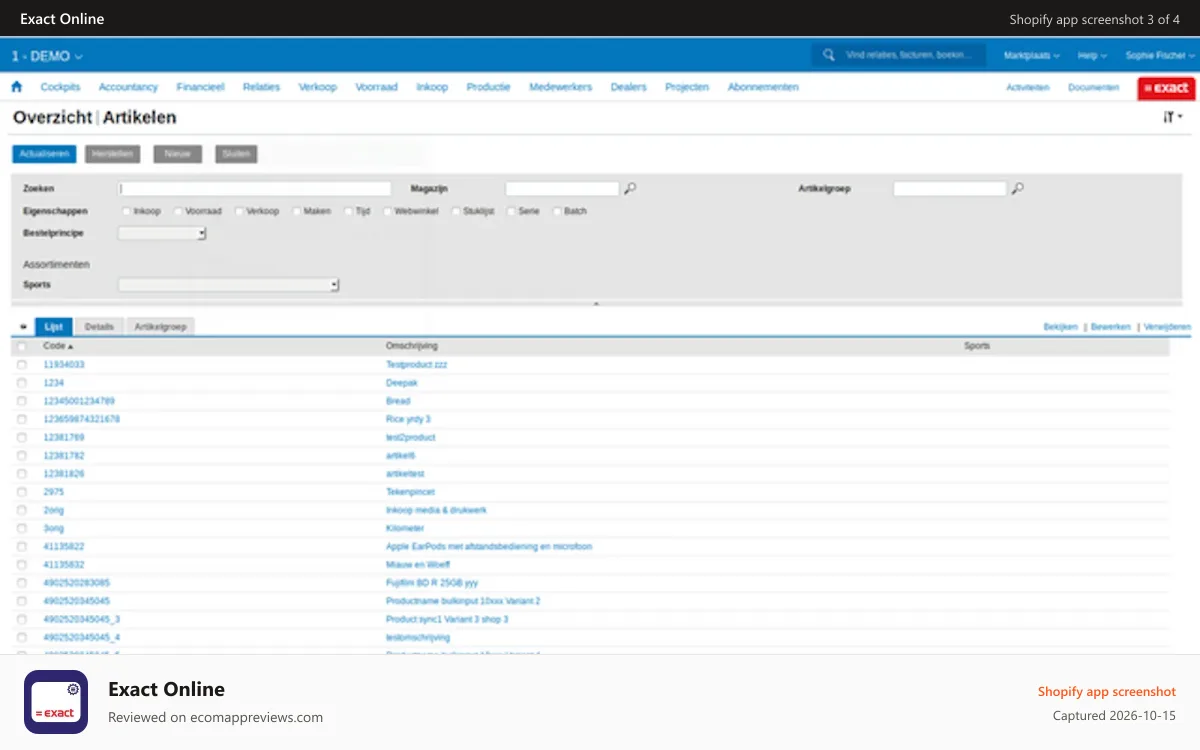
Task: Open the Marktplaats dropdown menu
Action: click(x=1033, y=56)
